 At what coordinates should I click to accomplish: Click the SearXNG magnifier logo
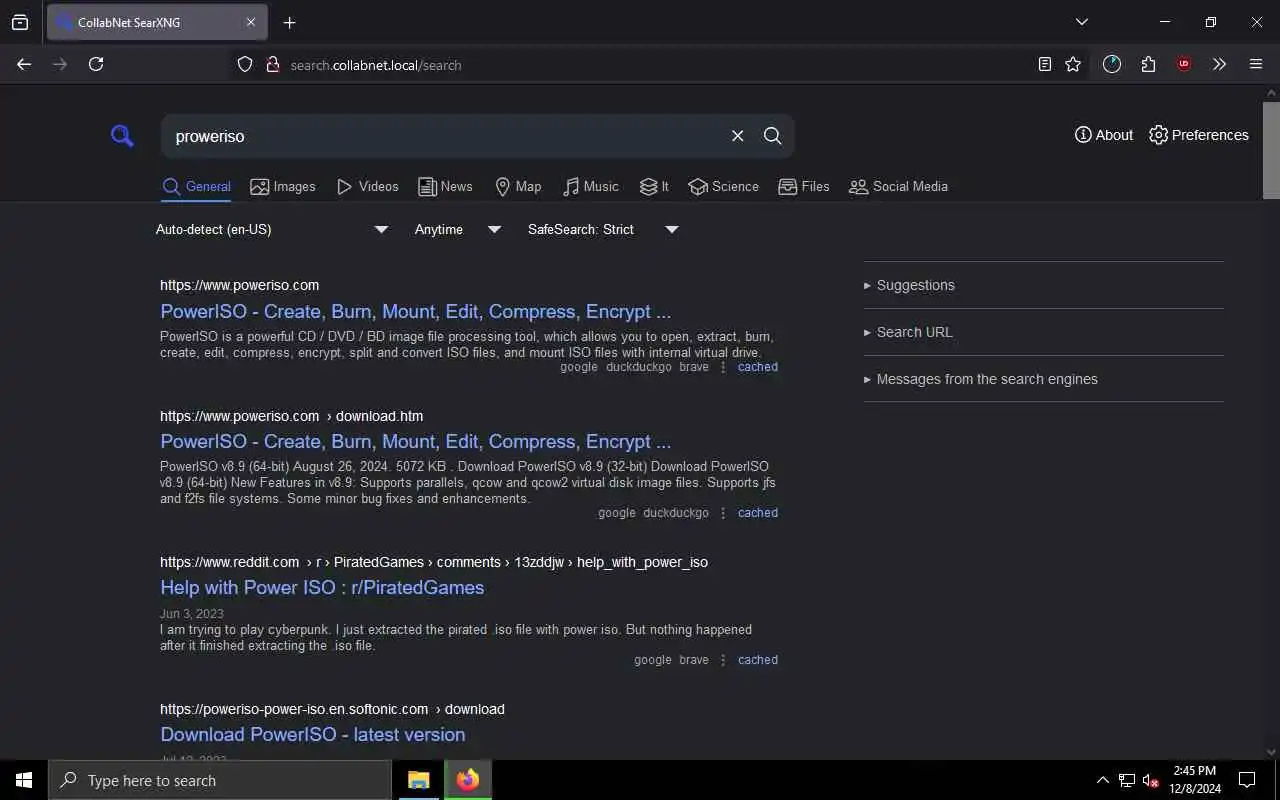click(122, 136)
